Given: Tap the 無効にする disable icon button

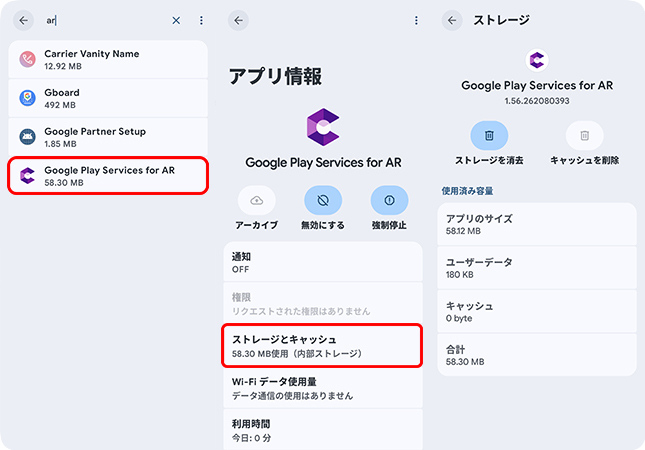Looking at the screenshot, I should (323, 200).
